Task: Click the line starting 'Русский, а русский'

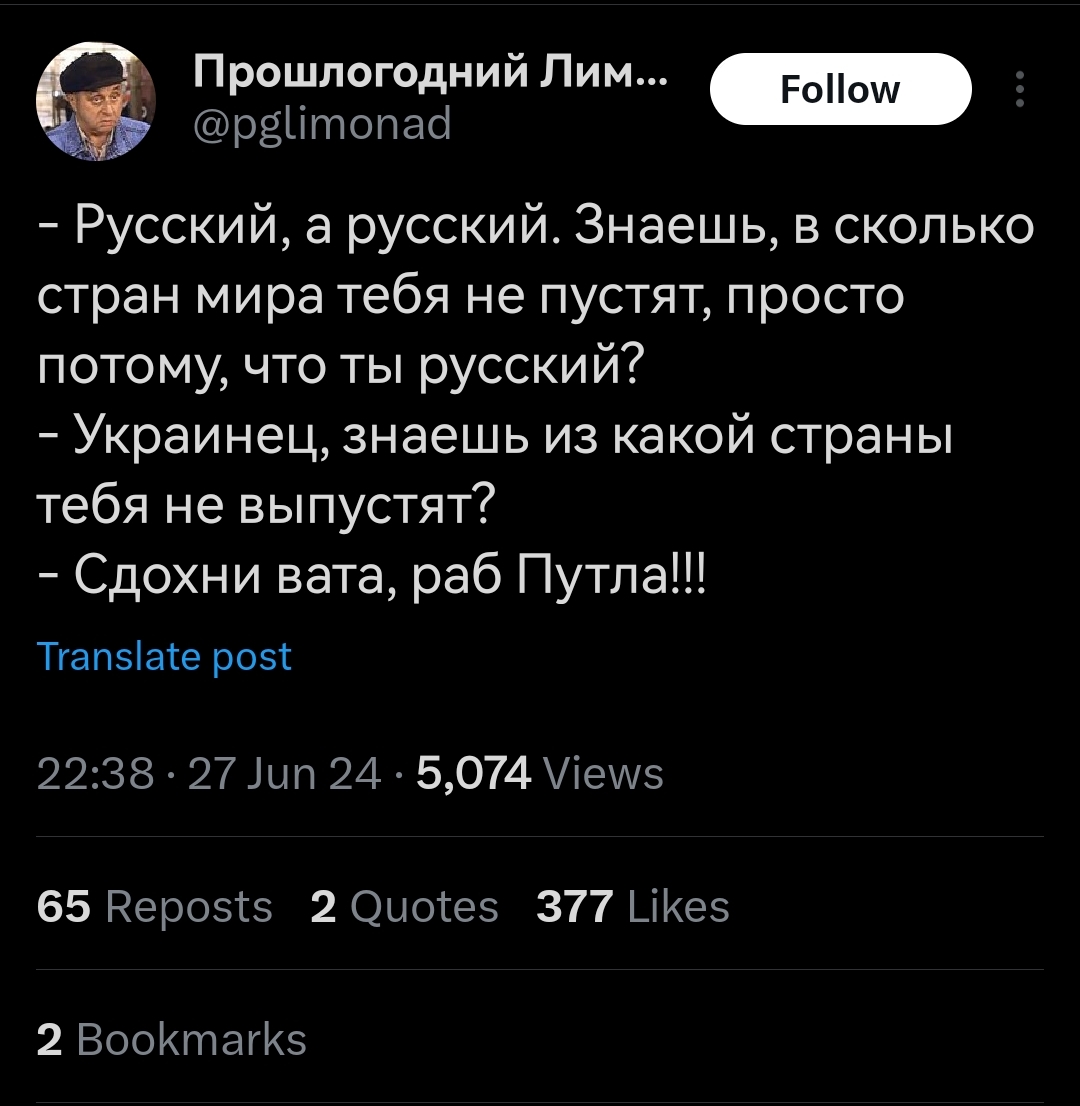Action: click(x=536, y=227)
